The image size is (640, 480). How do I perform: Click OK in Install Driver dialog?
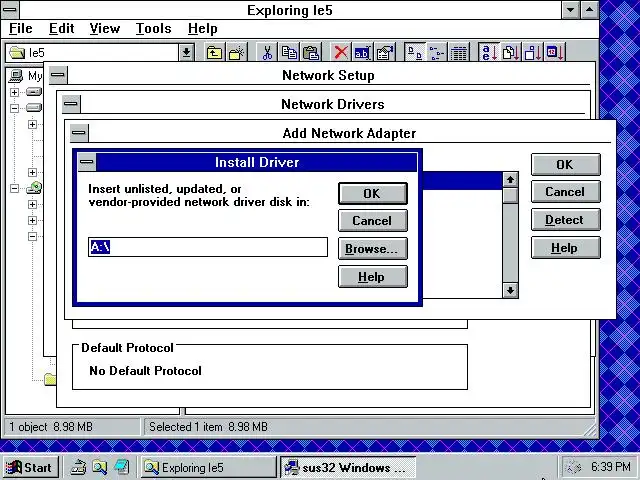click(x=373, y=193)
